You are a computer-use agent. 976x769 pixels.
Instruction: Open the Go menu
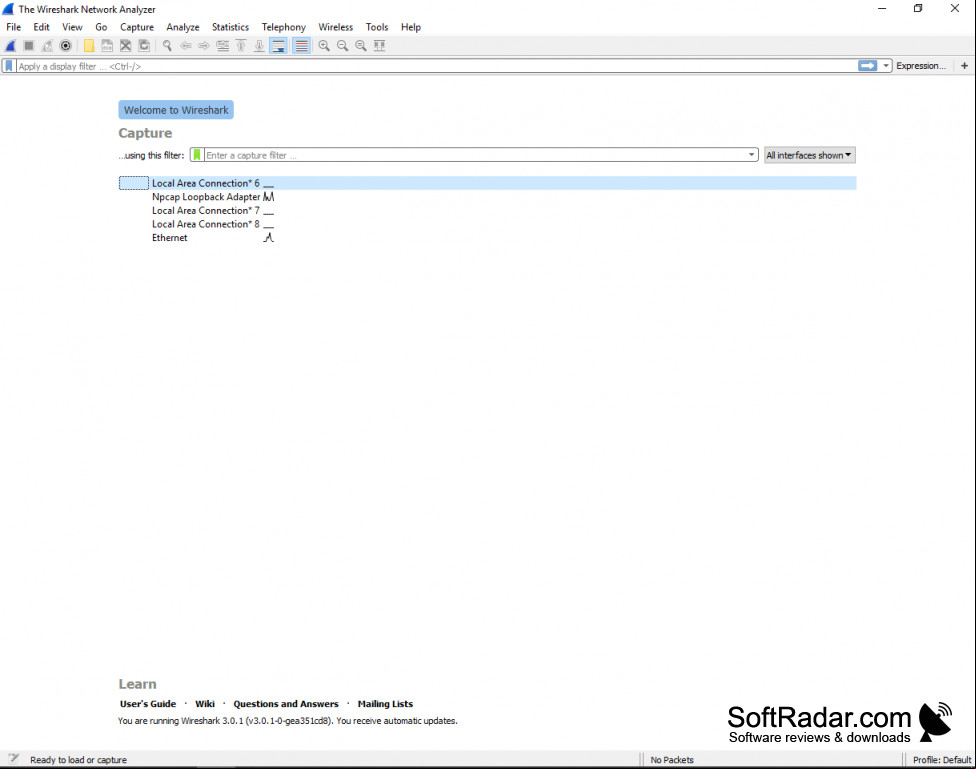101,27
